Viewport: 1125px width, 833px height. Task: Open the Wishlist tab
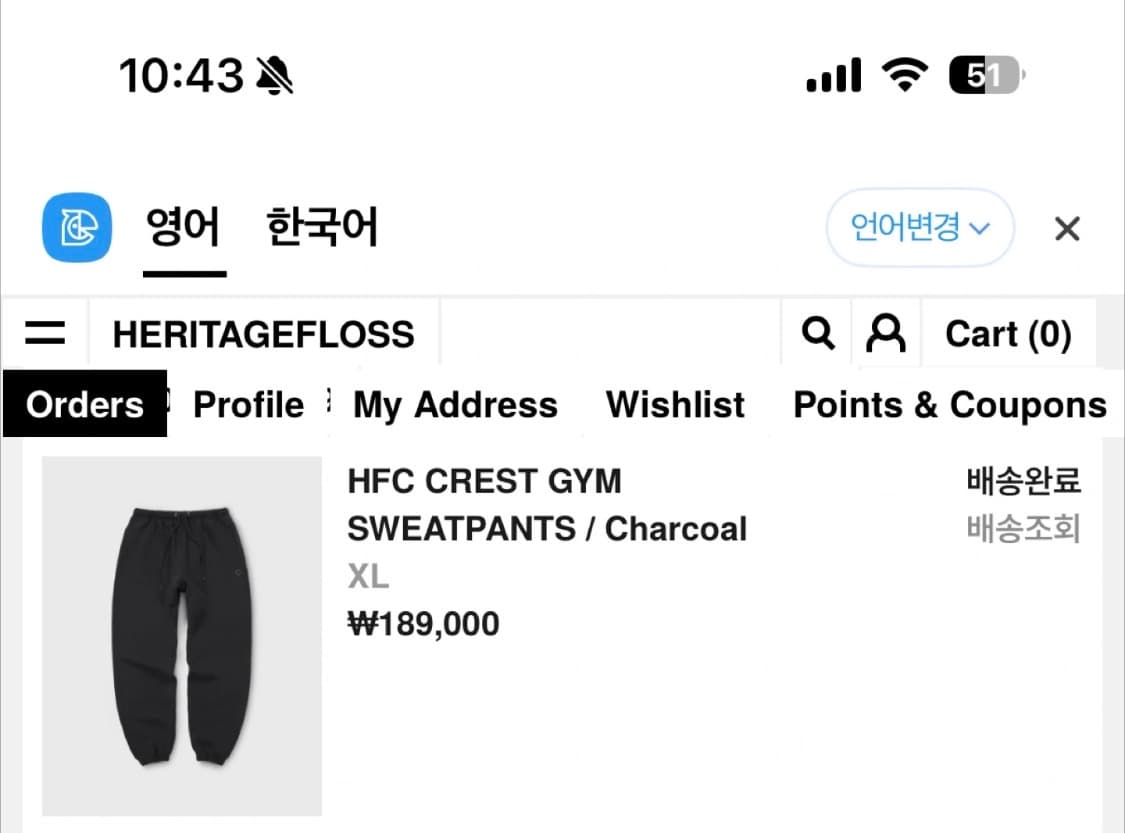(675, 404)
